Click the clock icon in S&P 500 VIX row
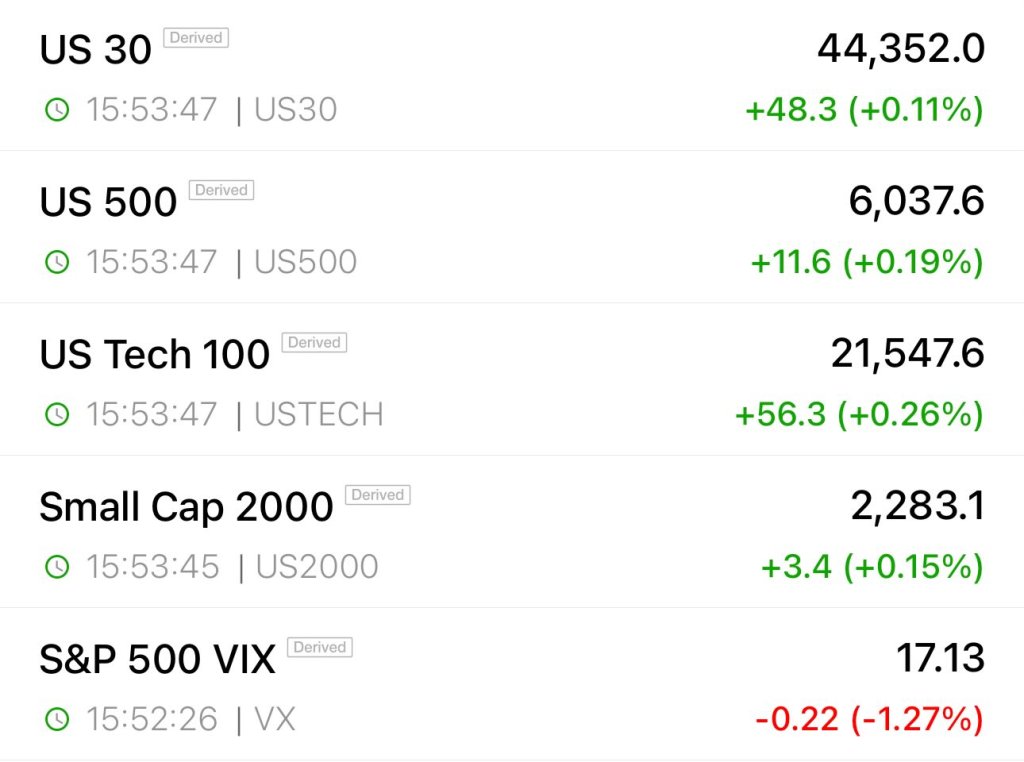The width and height of the screenshot is (1024, 762). coord(58,719)
